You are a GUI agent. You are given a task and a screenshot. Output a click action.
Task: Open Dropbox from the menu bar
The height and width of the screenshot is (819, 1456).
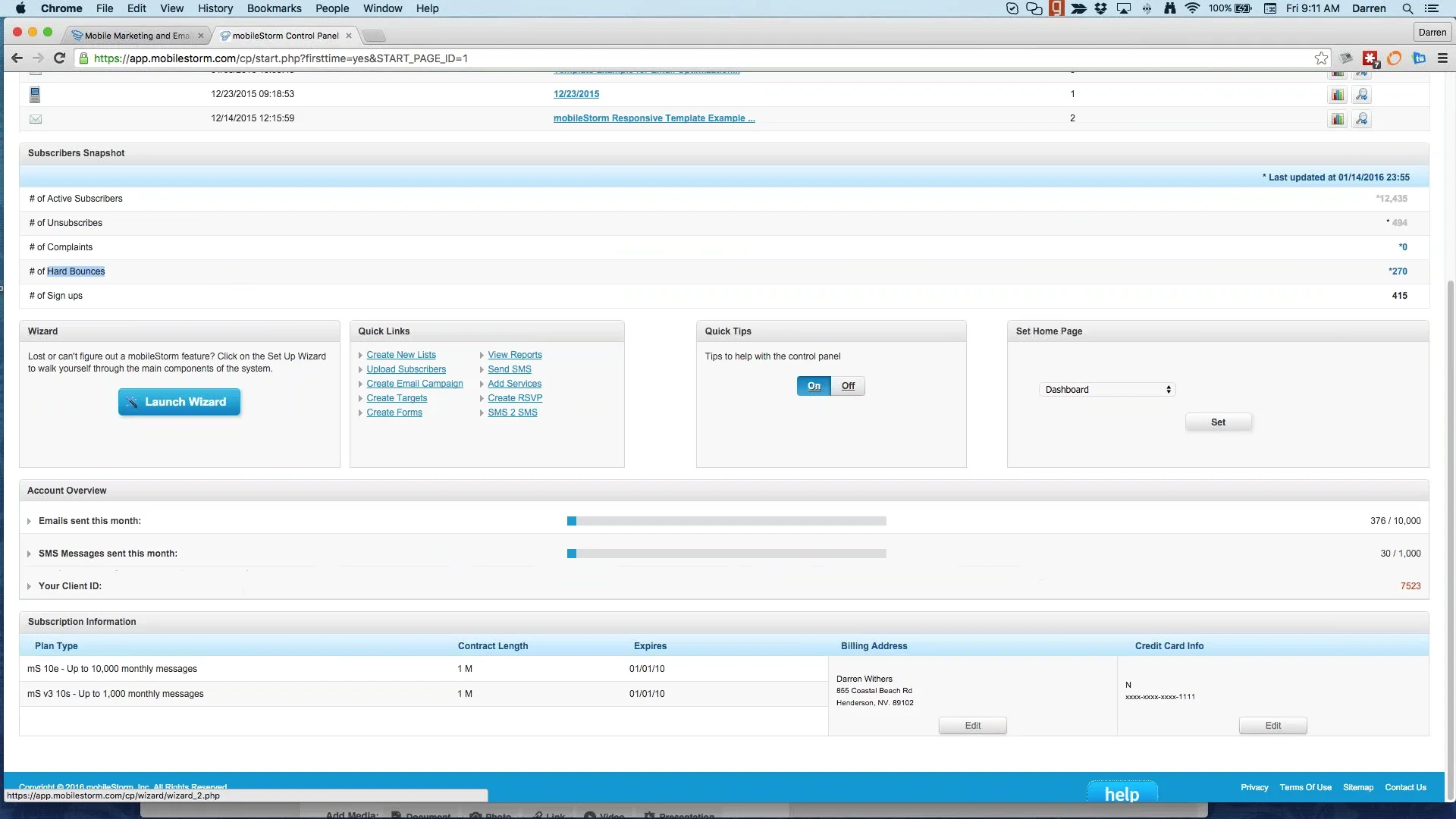point(1101,8)
